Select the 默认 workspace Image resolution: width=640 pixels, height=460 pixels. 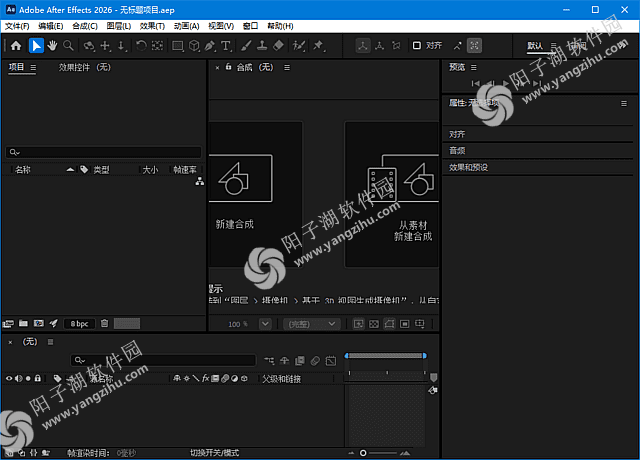(535, 45)
